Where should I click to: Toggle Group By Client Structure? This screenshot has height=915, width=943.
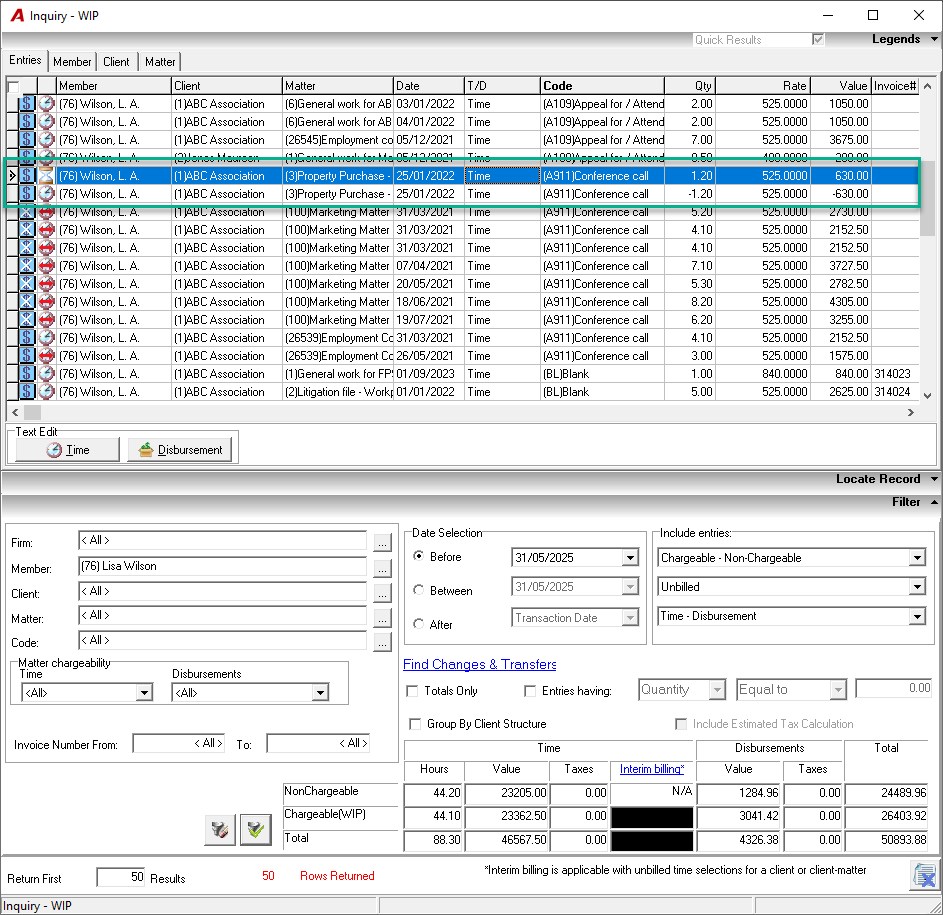click(x=415, y=724)
